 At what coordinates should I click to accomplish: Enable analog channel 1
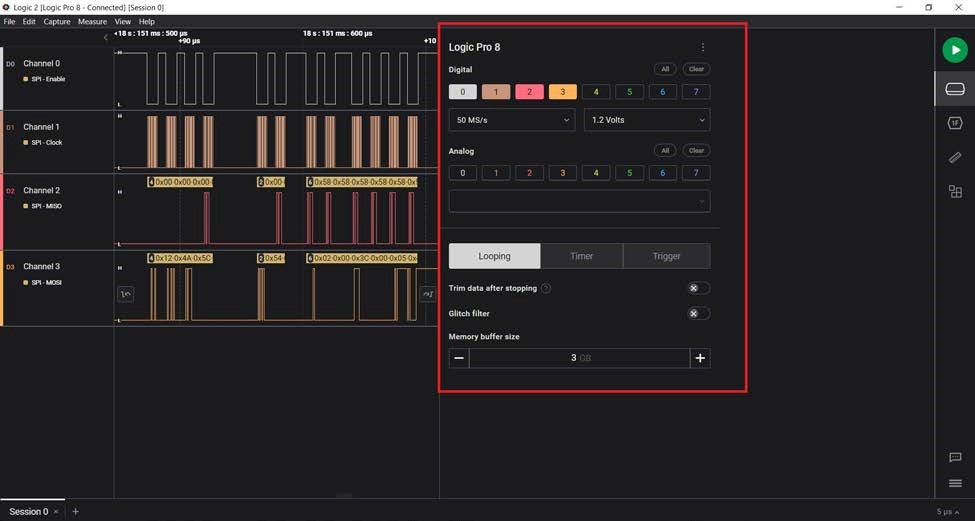[496, 173]
